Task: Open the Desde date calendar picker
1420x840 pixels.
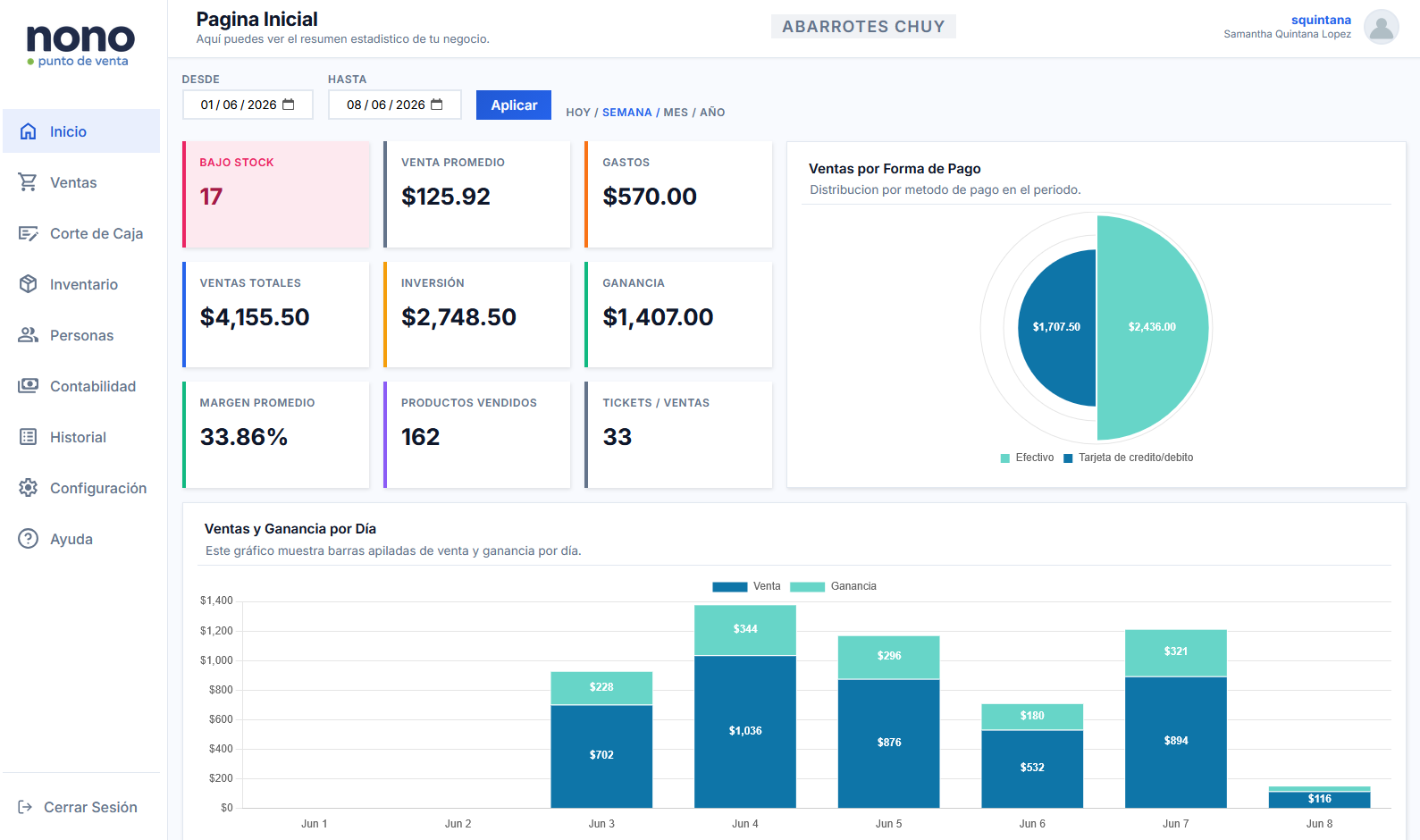Action: (x=289, y=105)
